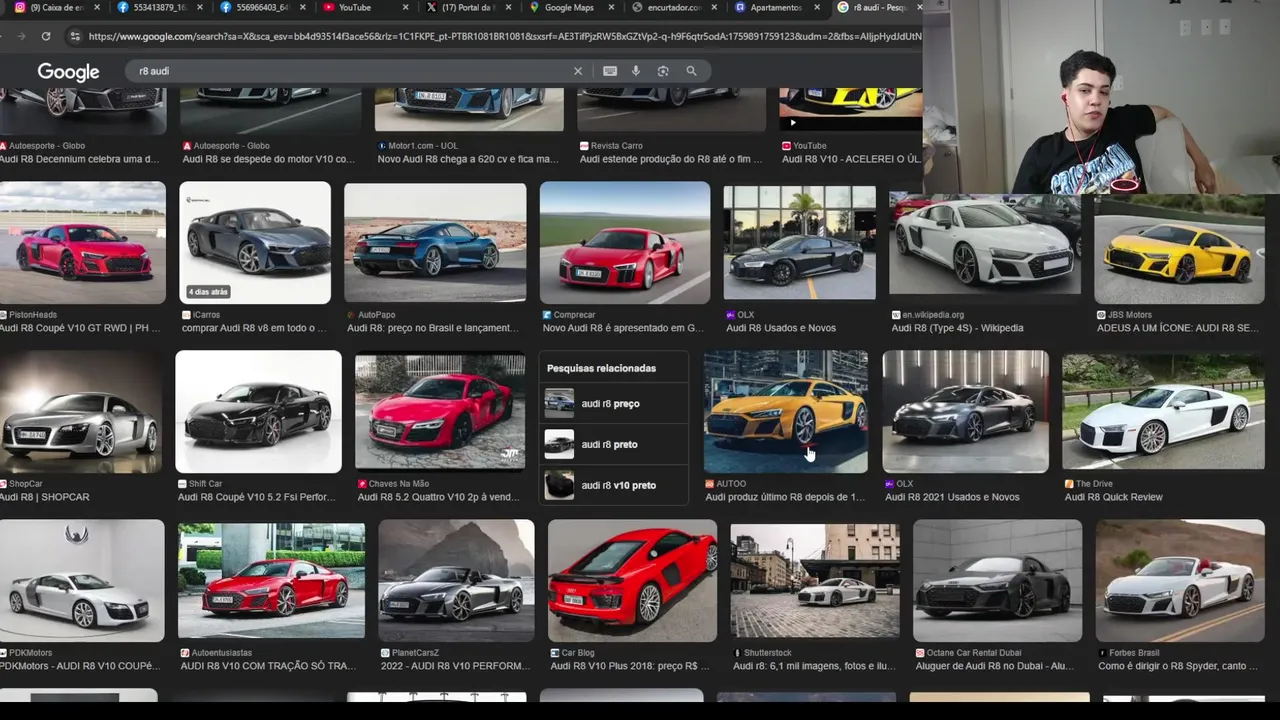Open 'Audi estende produção do R8' caption
This screenshot has height=720, width=1280.
(x=669, y=159)
